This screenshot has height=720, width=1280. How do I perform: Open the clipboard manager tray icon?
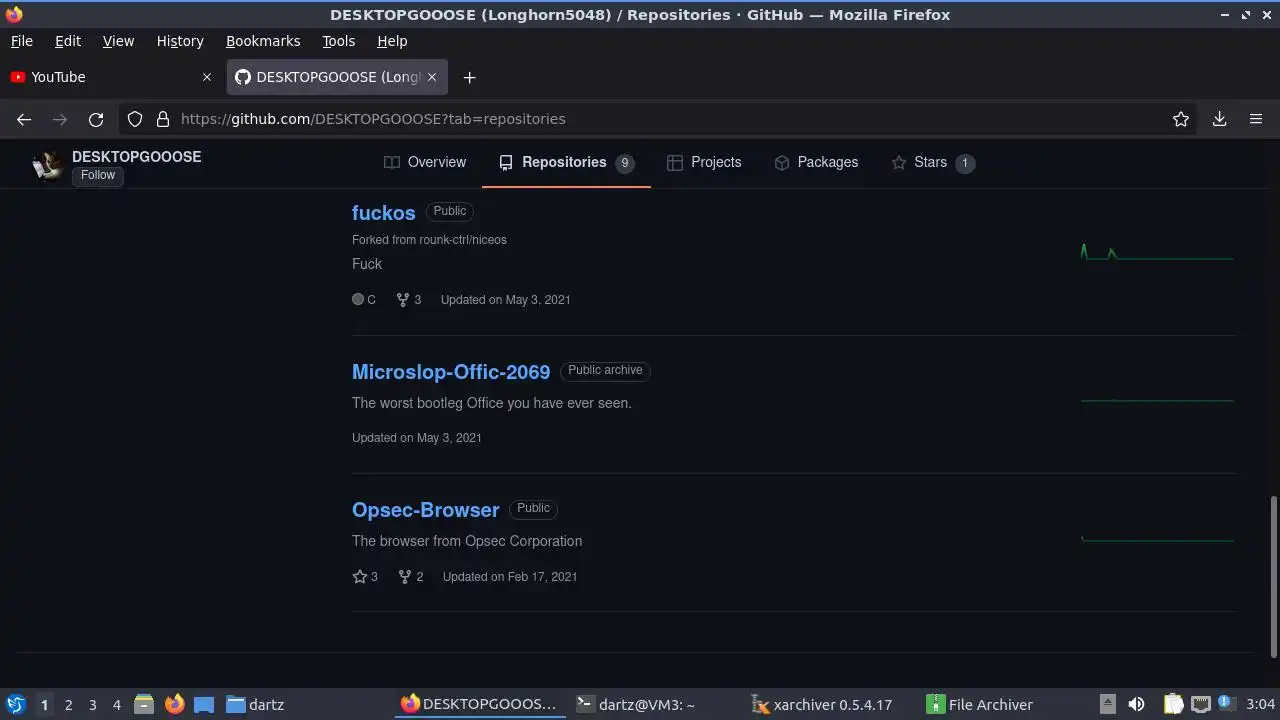click(1174, 704)
